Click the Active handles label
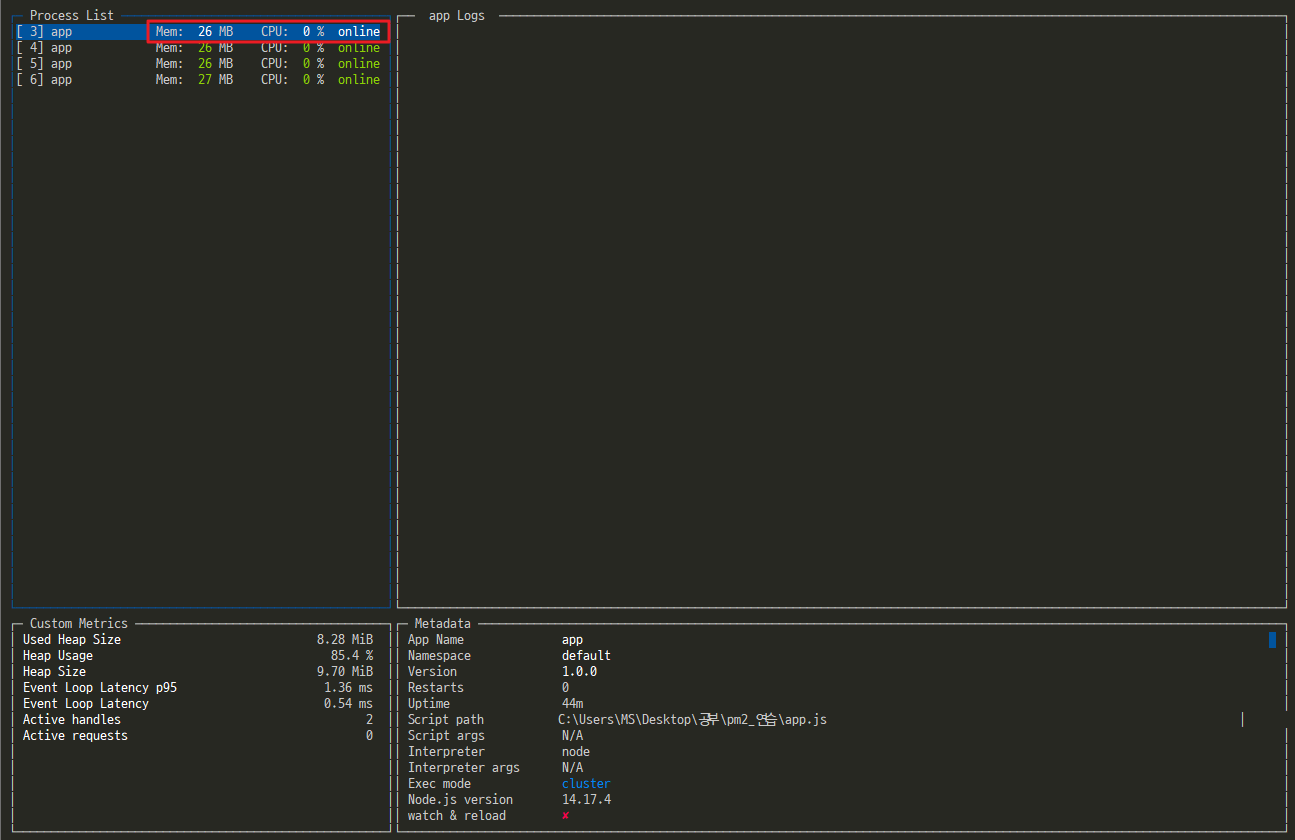This screenshot has height=840, width=1295. pos(72,720)
